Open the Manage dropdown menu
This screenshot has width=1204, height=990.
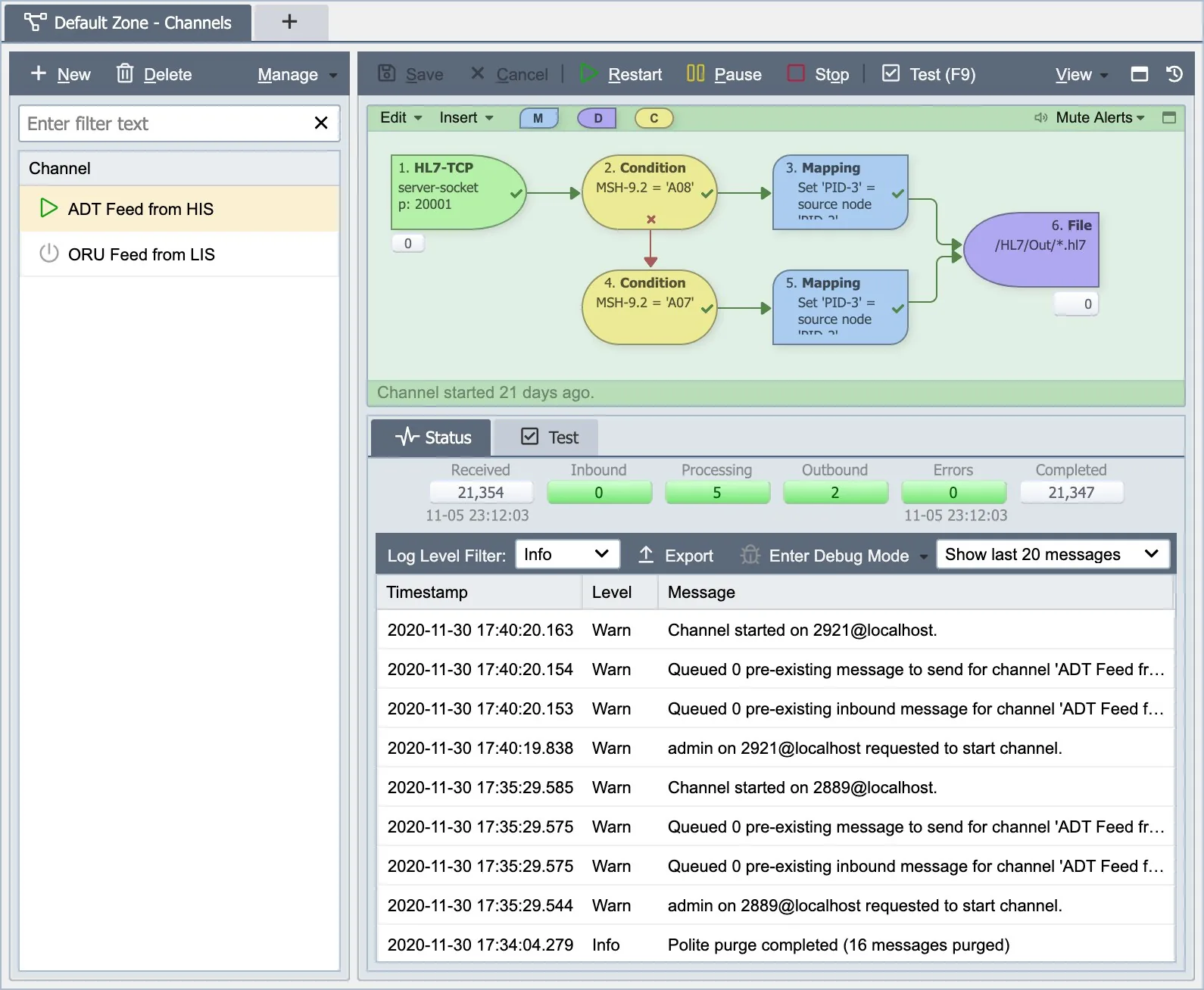(x=297, y=74)
